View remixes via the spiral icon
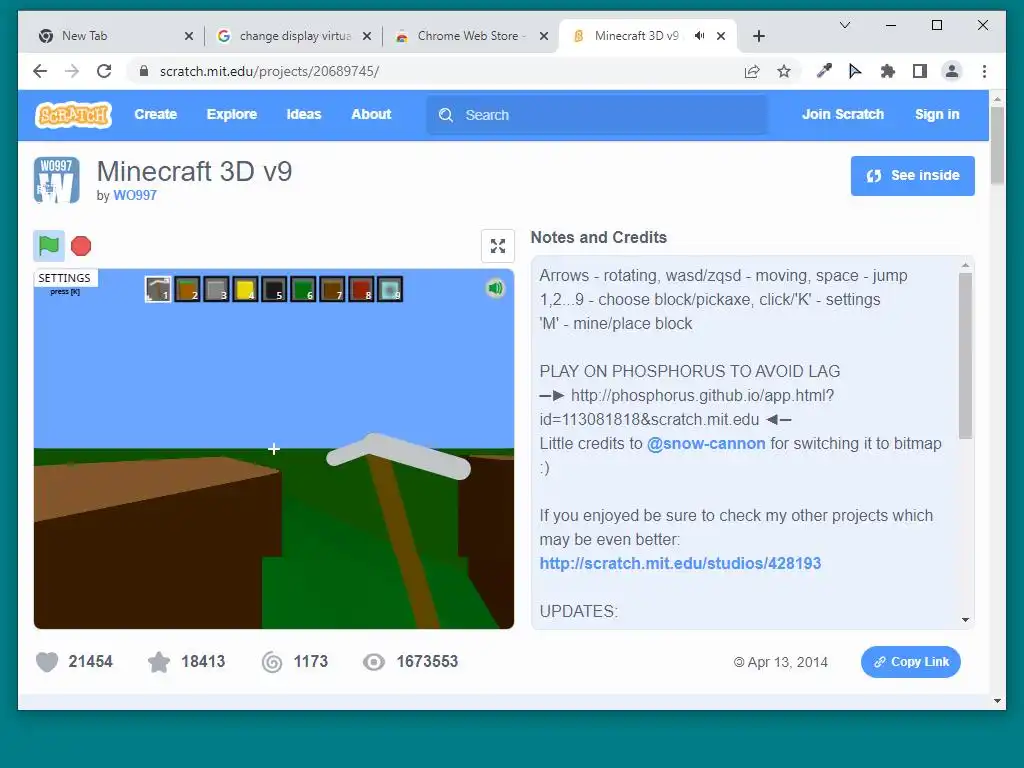This screenshot has height=768, width=1024. coord(272,662)
